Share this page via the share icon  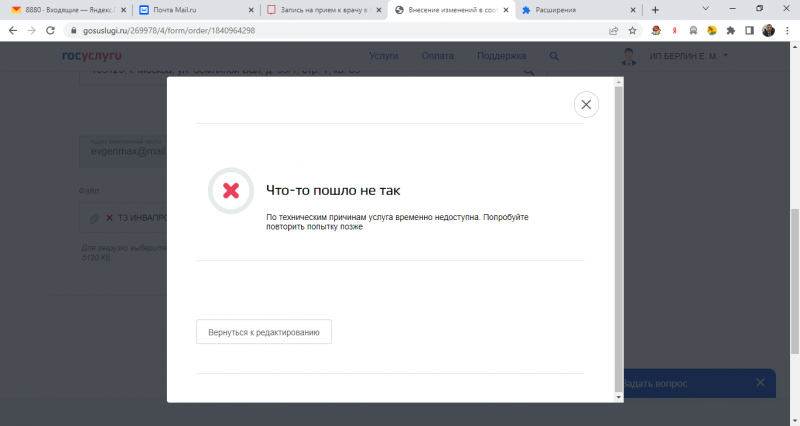613,30
